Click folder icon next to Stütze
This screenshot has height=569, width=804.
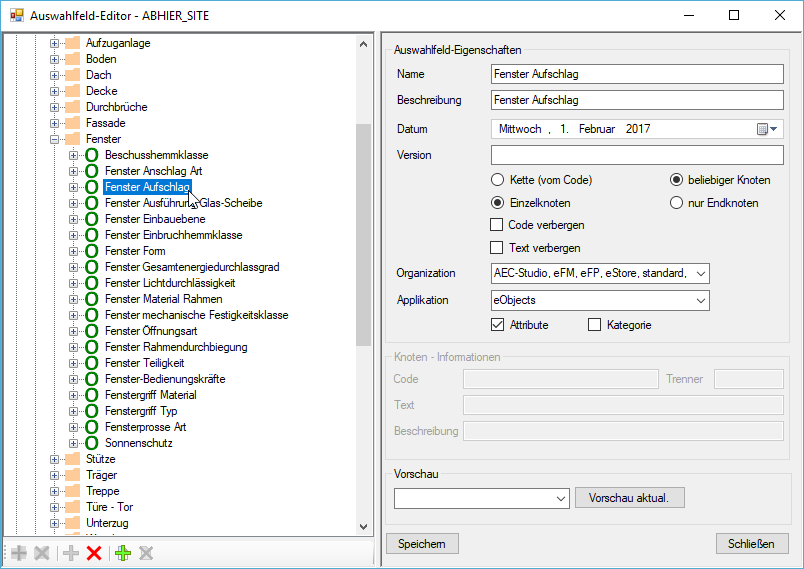point(72,459)
